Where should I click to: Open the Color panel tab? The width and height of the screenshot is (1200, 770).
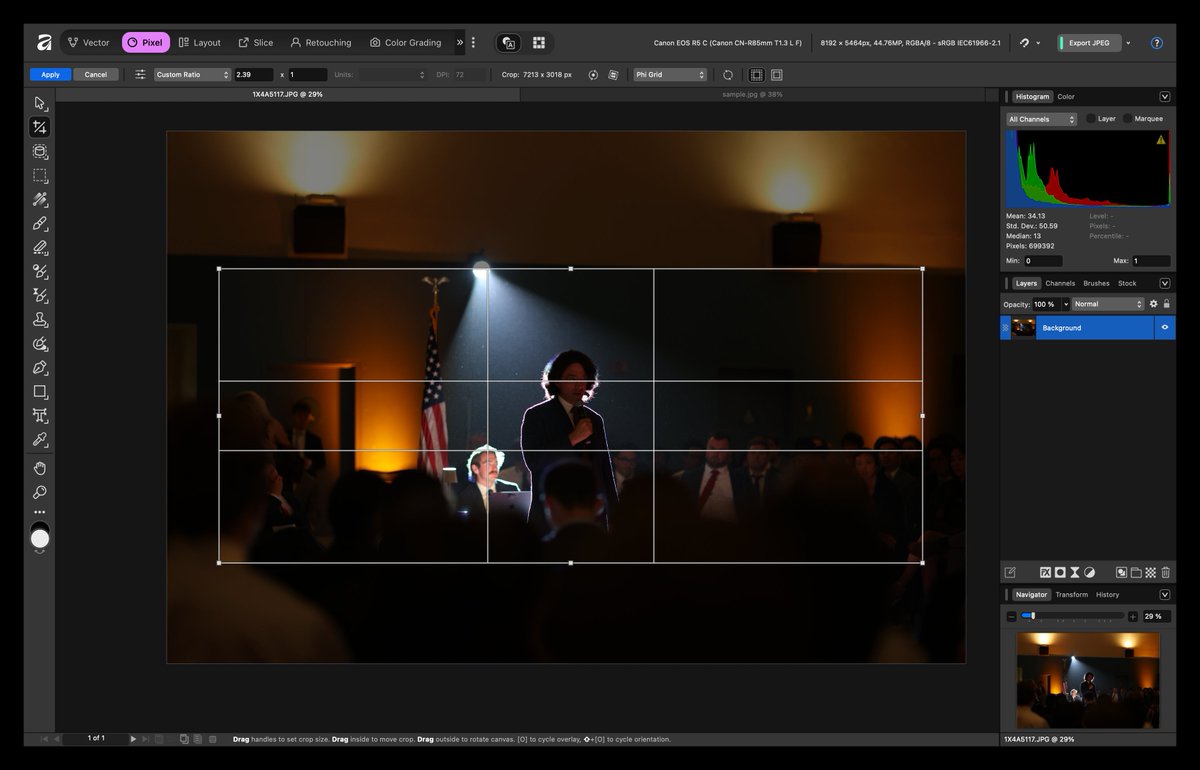[x=1066, y=97]
